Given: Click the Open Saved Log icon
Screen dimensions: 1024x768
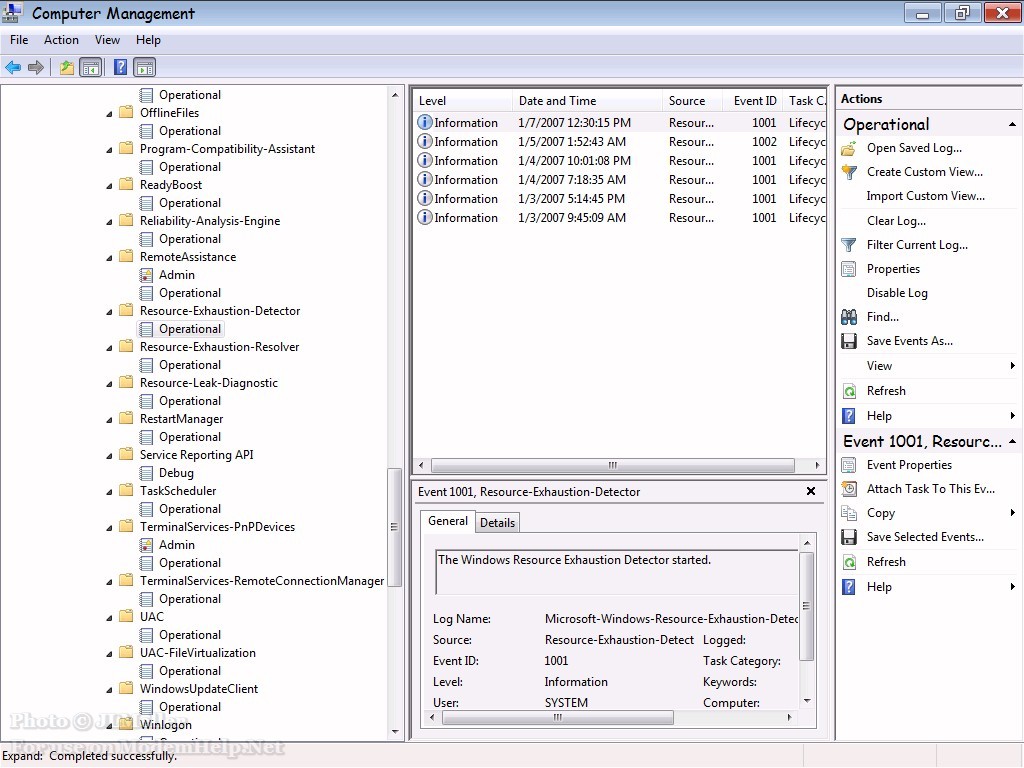Looking at the screenshot, I should point(849,148).
